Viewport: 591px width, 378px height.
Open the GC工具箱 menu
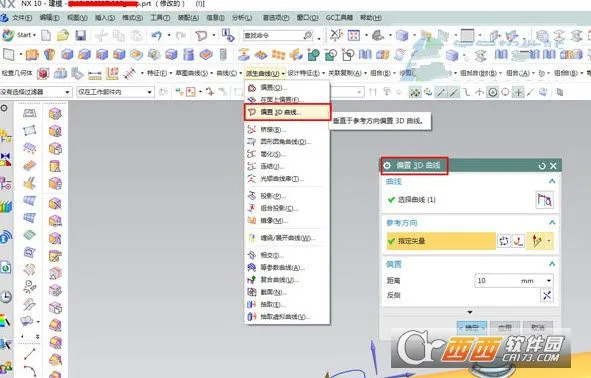point(339,17)
